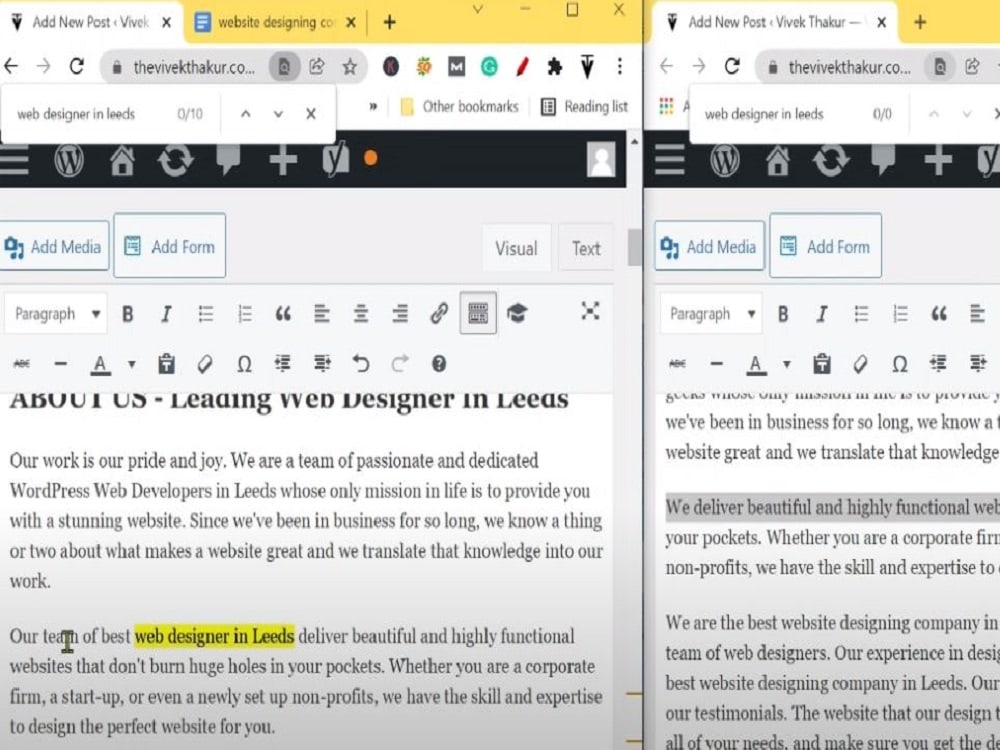This screenshot has width=1000, height=750.
Task: Apply strikethrough in left editor
Action: point(22,364)
